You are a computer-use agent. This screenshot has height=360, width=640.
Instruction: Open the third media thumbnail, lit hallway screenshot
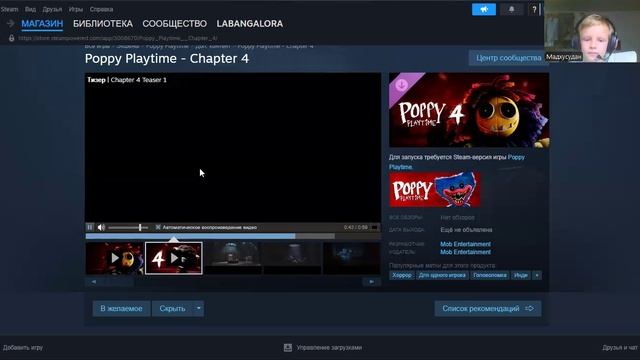coord(233,258)
